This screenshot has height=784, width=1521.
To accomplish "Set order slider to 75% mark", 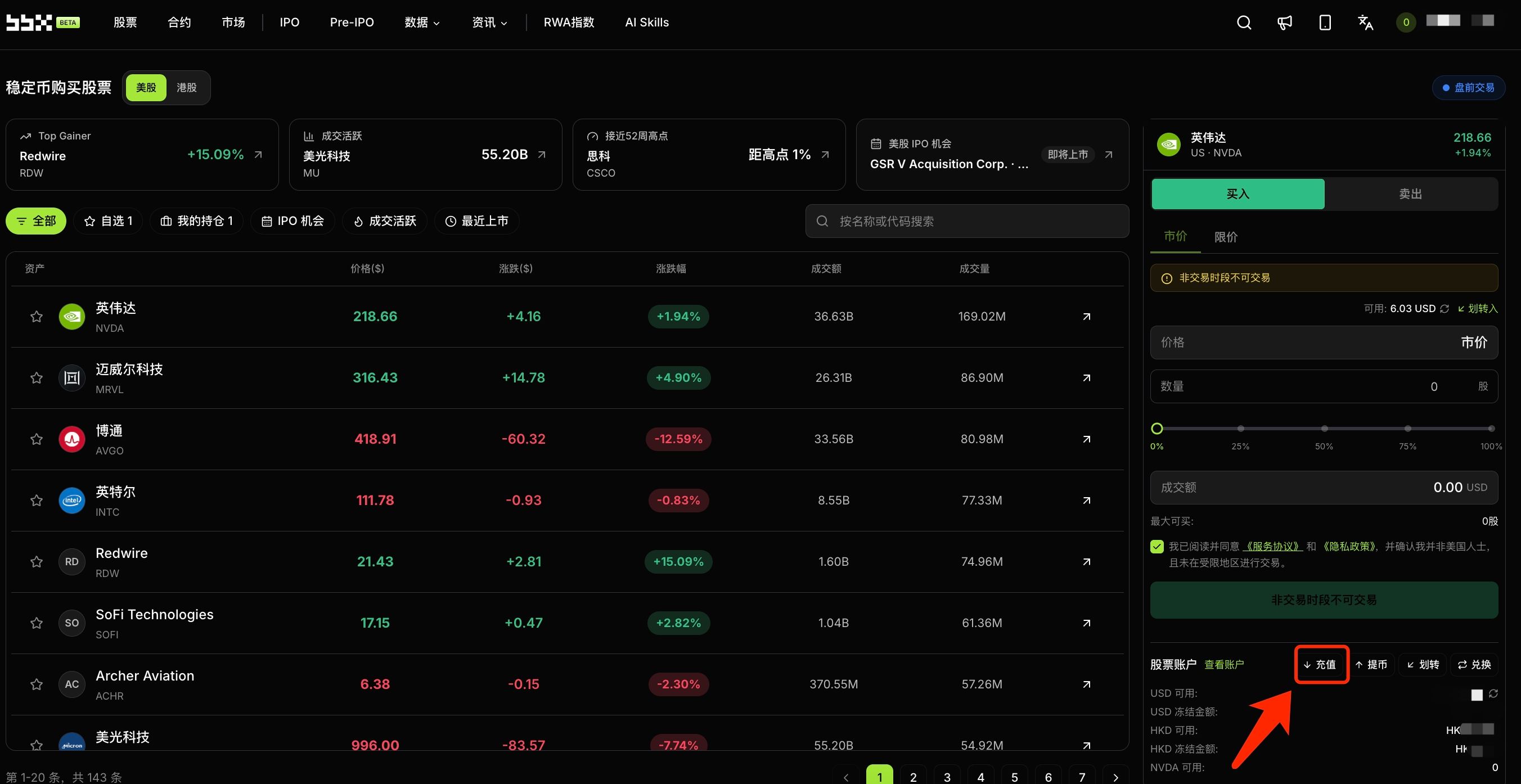I will pyautogui.click(x=1407, y=429).
